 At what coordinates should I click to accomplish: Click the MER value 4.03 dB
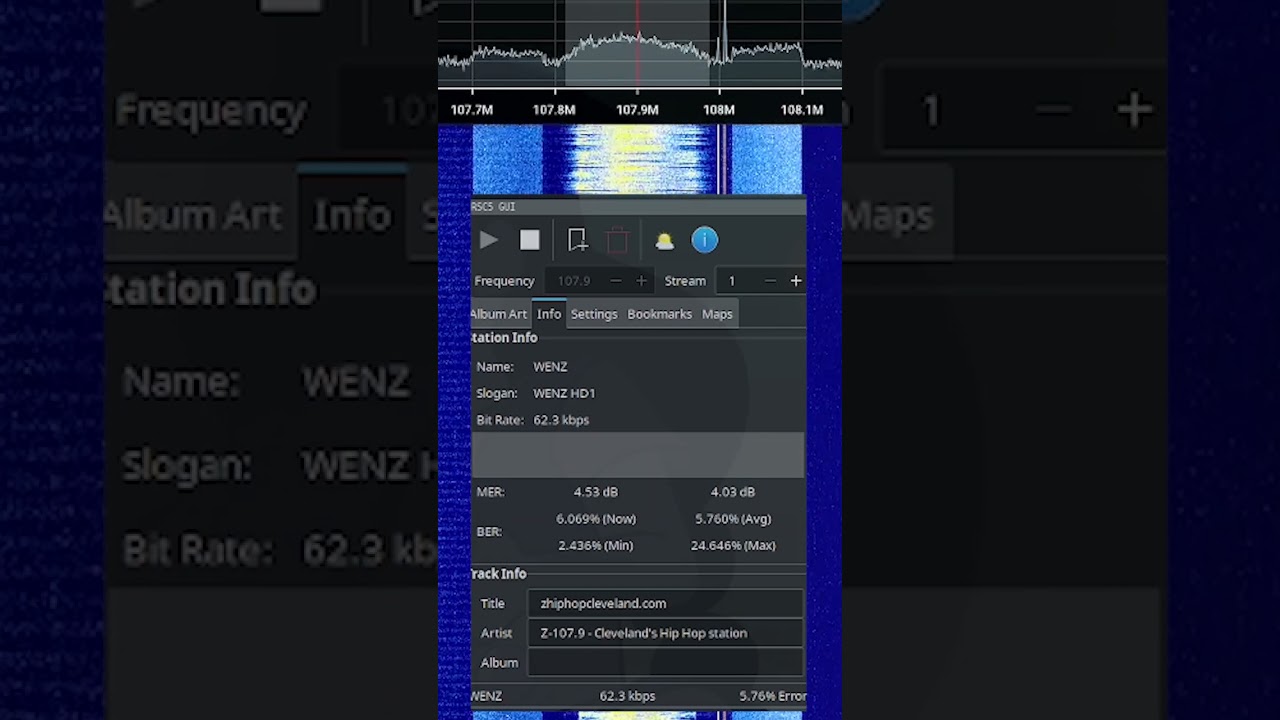[x=733, y=492]
